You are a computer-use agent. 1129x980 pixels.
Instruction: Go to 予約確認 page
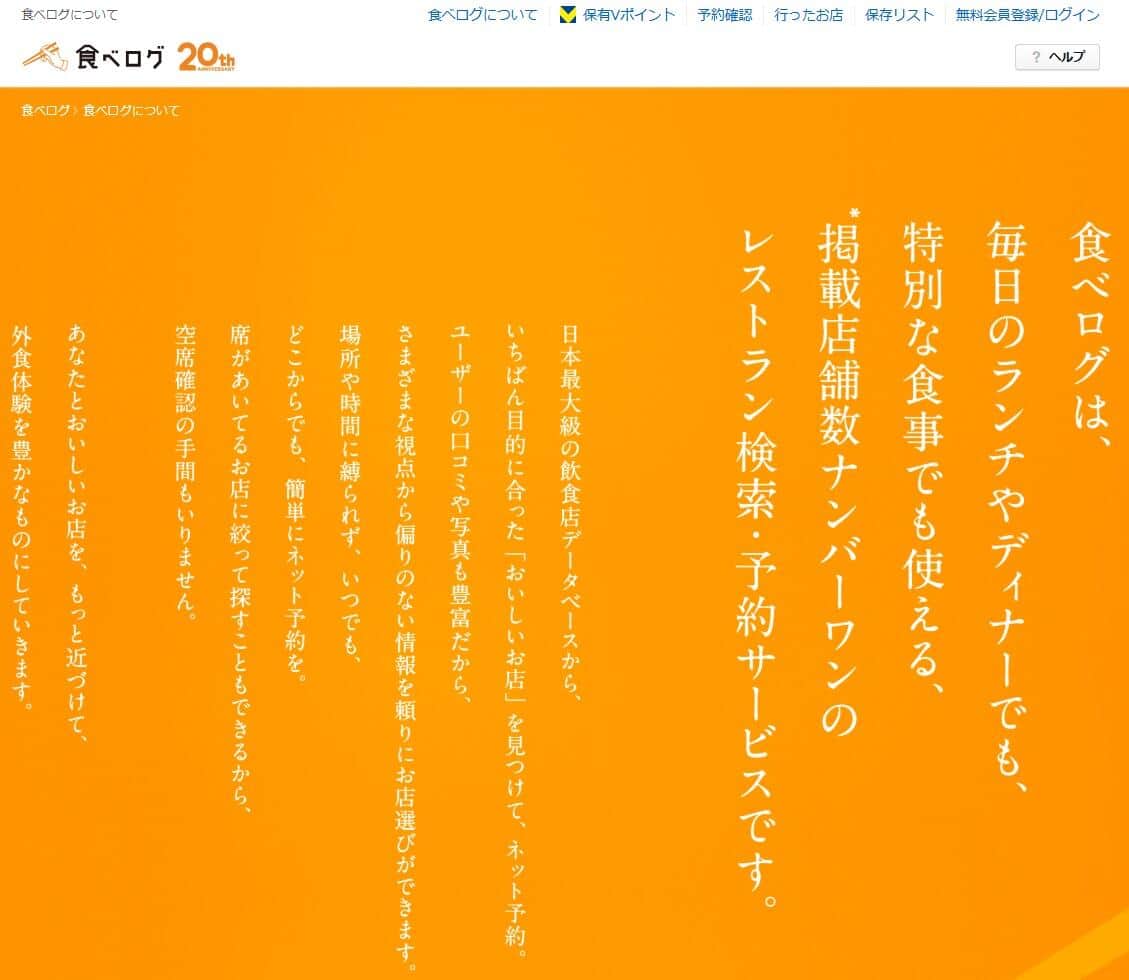click(724, 15)
